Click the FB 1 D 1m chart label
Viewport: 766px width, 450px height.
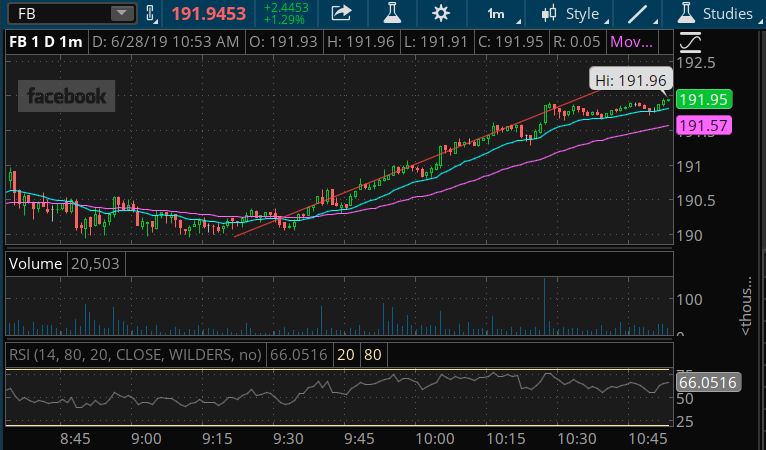point(45,42)
